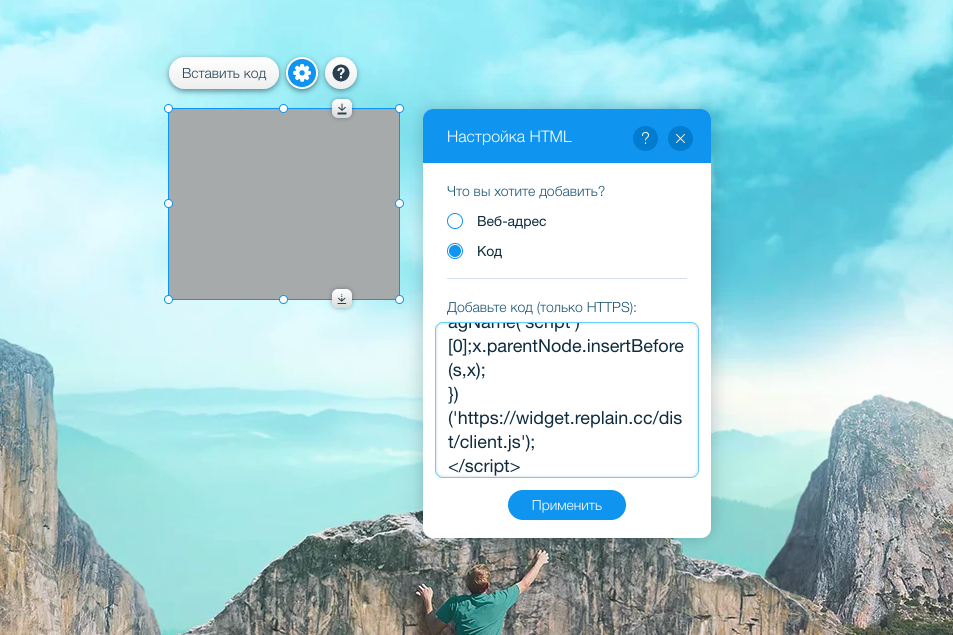Image resolution: width=953 pixels, height=635 pixels.
Task: Click the bottom-right resize handle of the gray box
Action: 399,300
